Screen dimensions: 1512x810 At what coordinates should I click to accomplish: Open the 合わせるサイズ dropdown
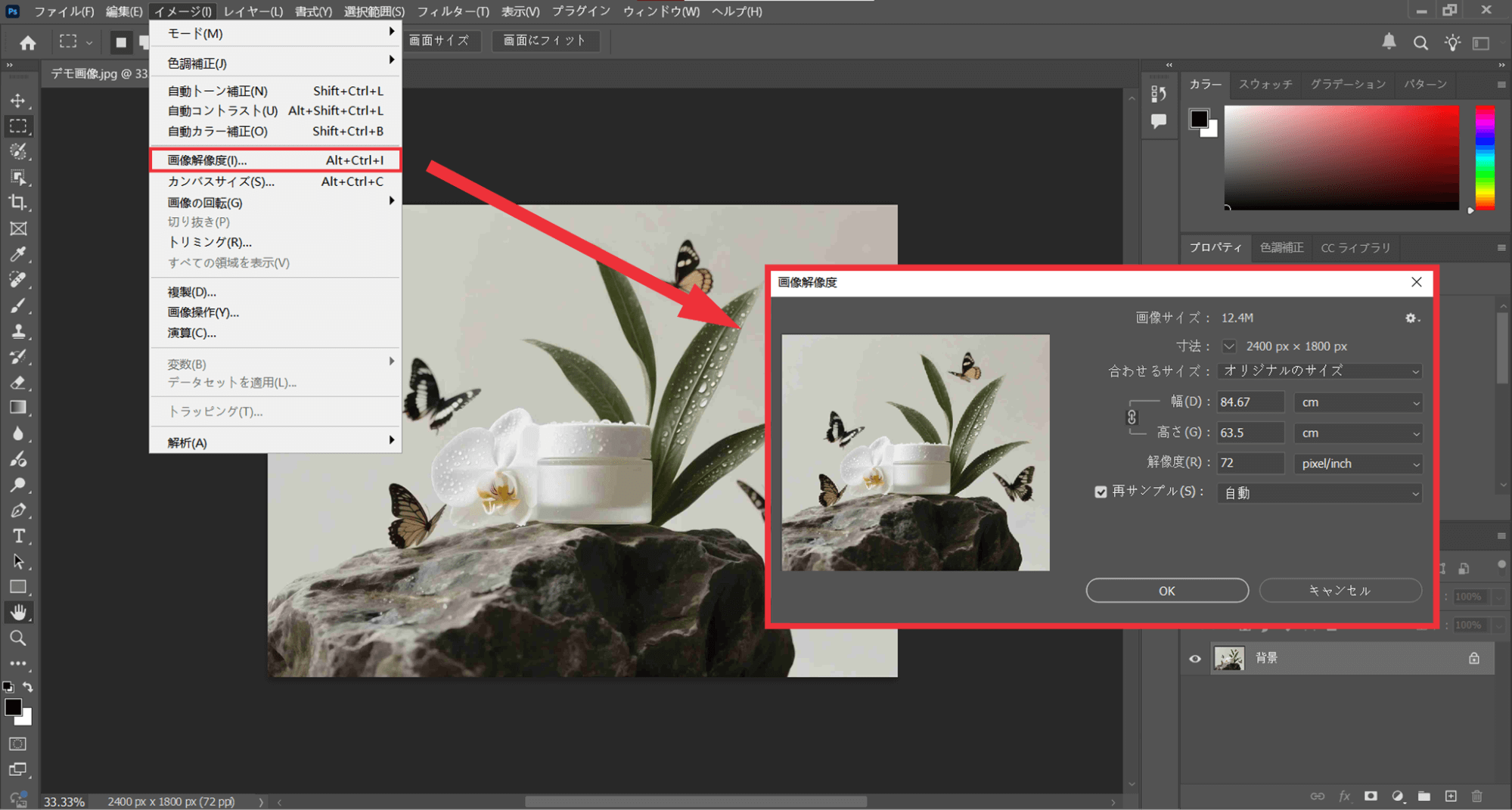point(1320,371)
